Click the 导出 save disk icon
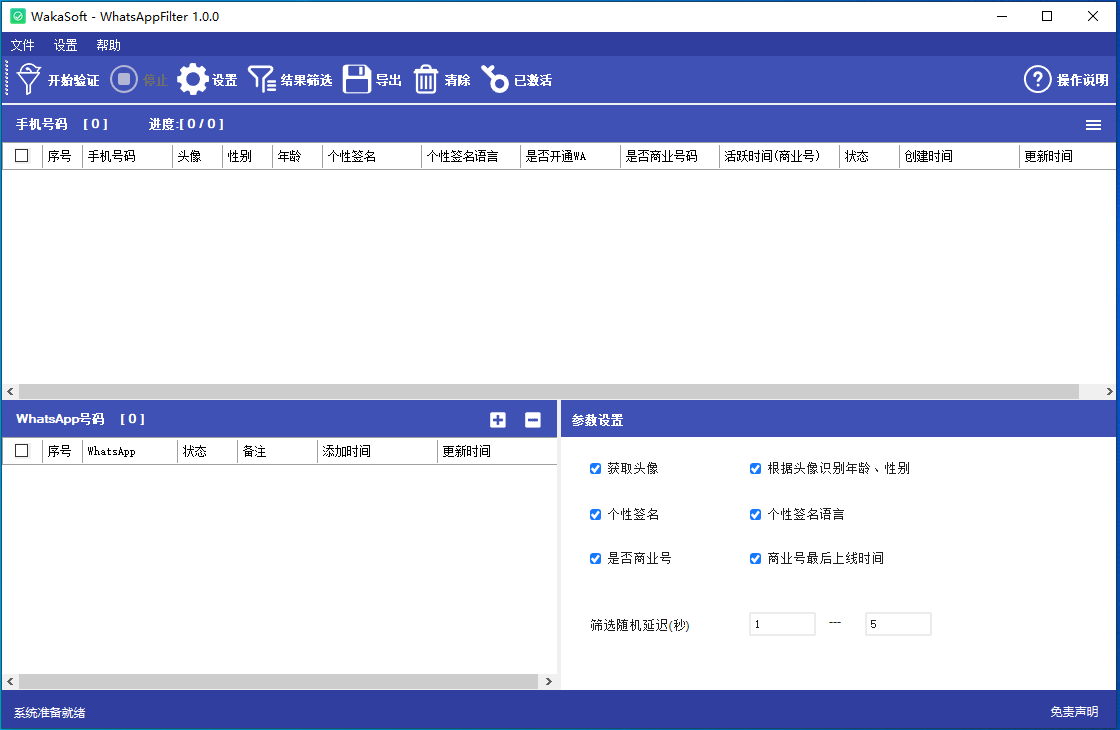 click(357, 80)
